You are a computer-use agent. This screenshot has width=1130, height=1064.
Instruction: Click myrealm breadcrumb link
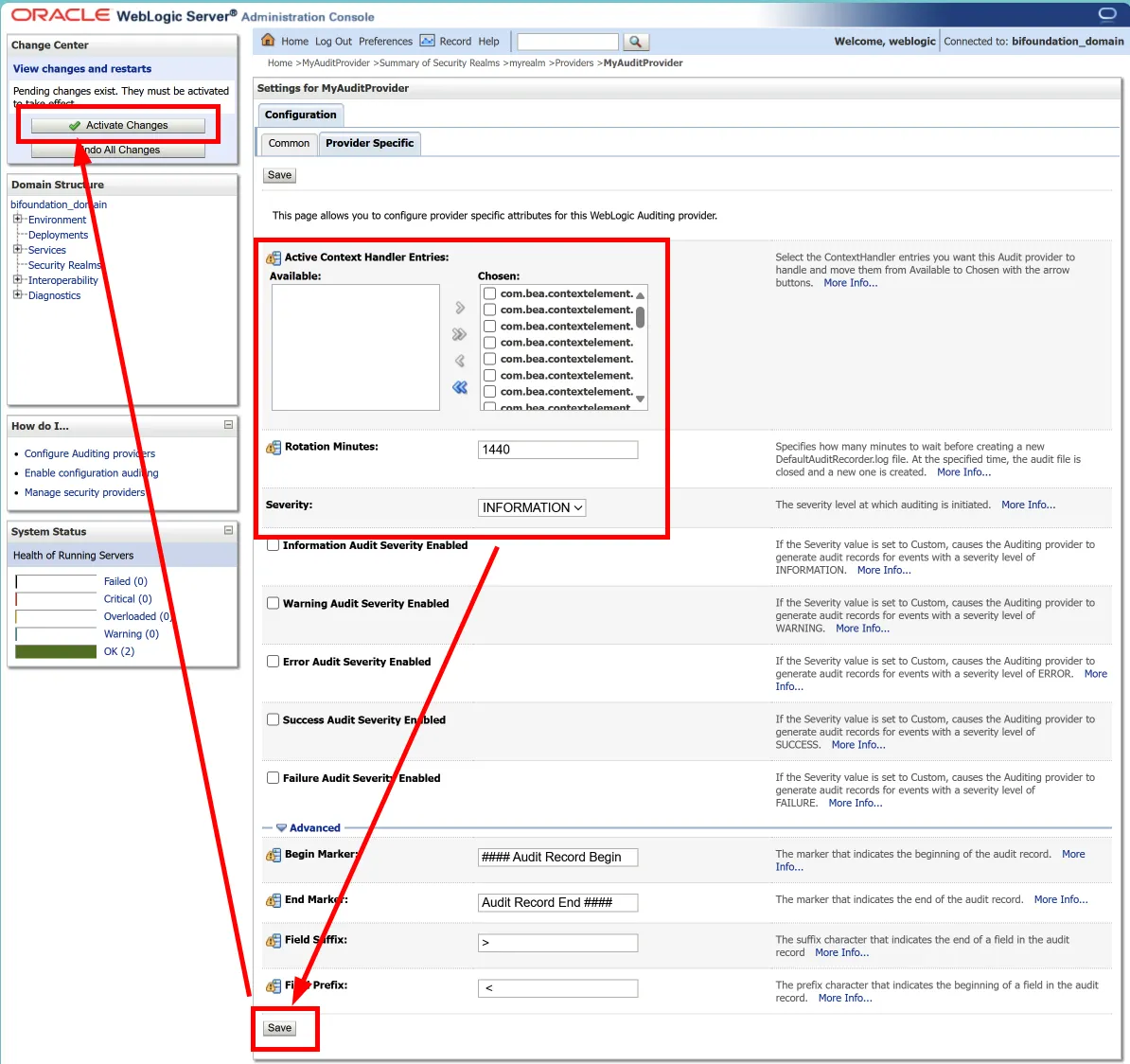527,63
